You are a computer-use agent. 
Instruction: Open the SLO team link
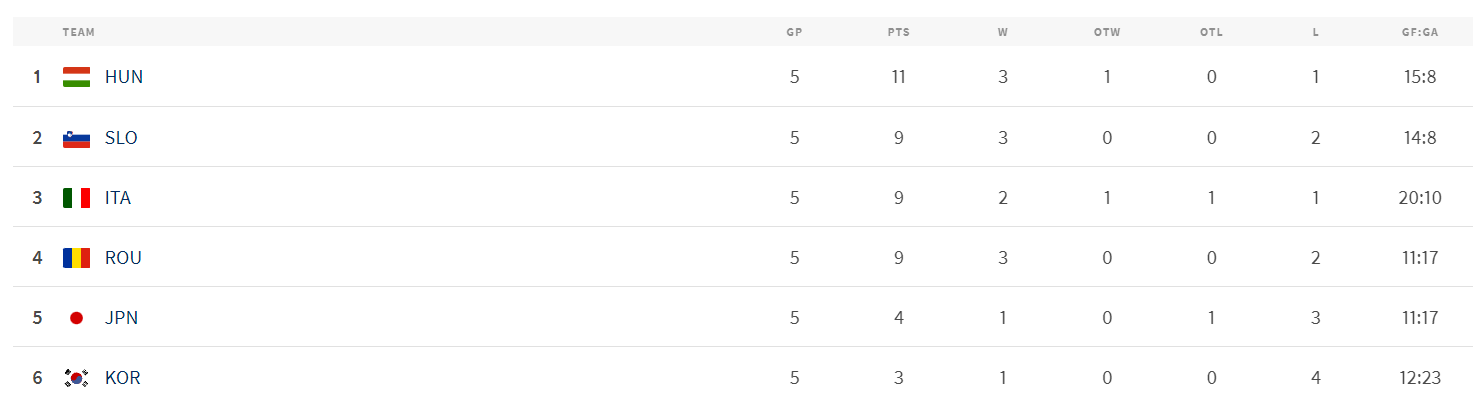point(121,138)
